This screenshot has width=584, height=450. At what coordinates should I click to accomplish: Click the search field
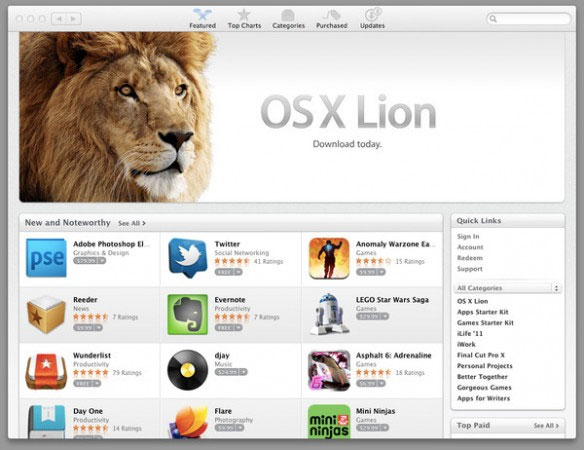(x=529, y=19)
